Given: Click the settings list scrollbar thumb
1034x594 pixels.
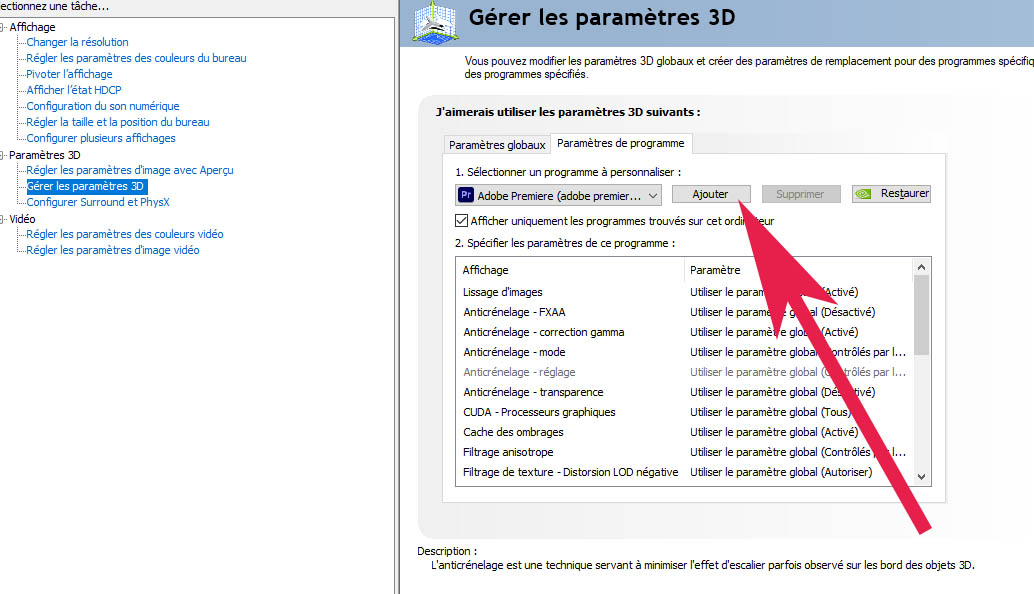Looking at the screenshot, I should (921, 315).
